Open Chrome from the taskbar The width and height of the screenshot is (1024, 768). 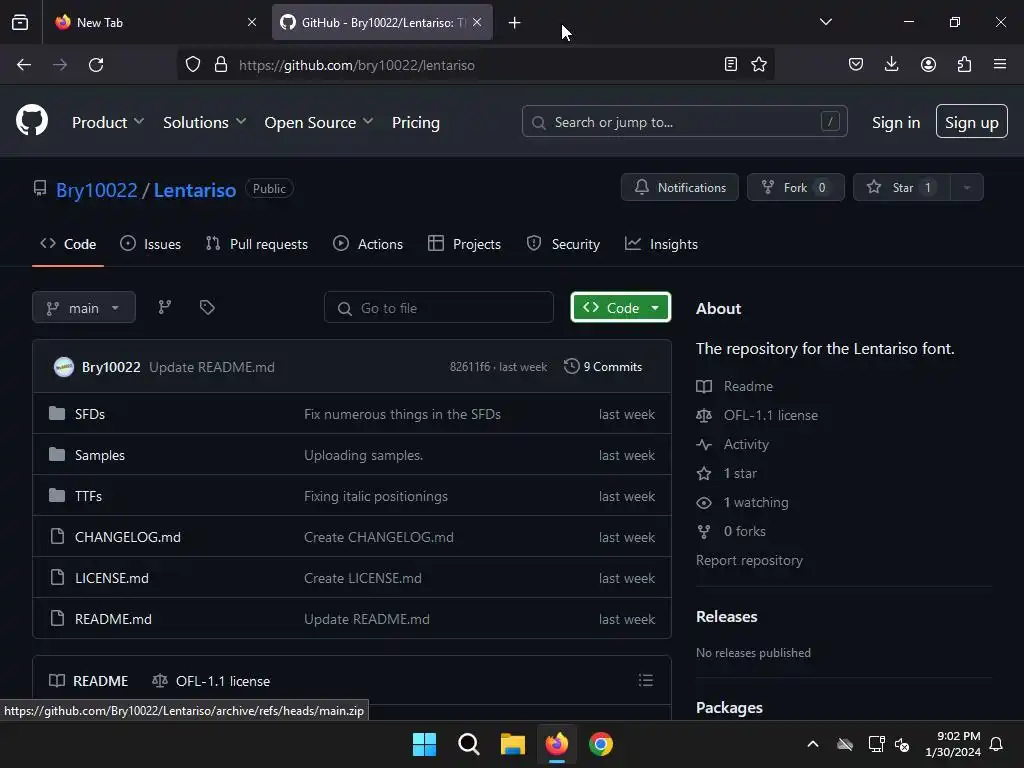pos(601,744)
